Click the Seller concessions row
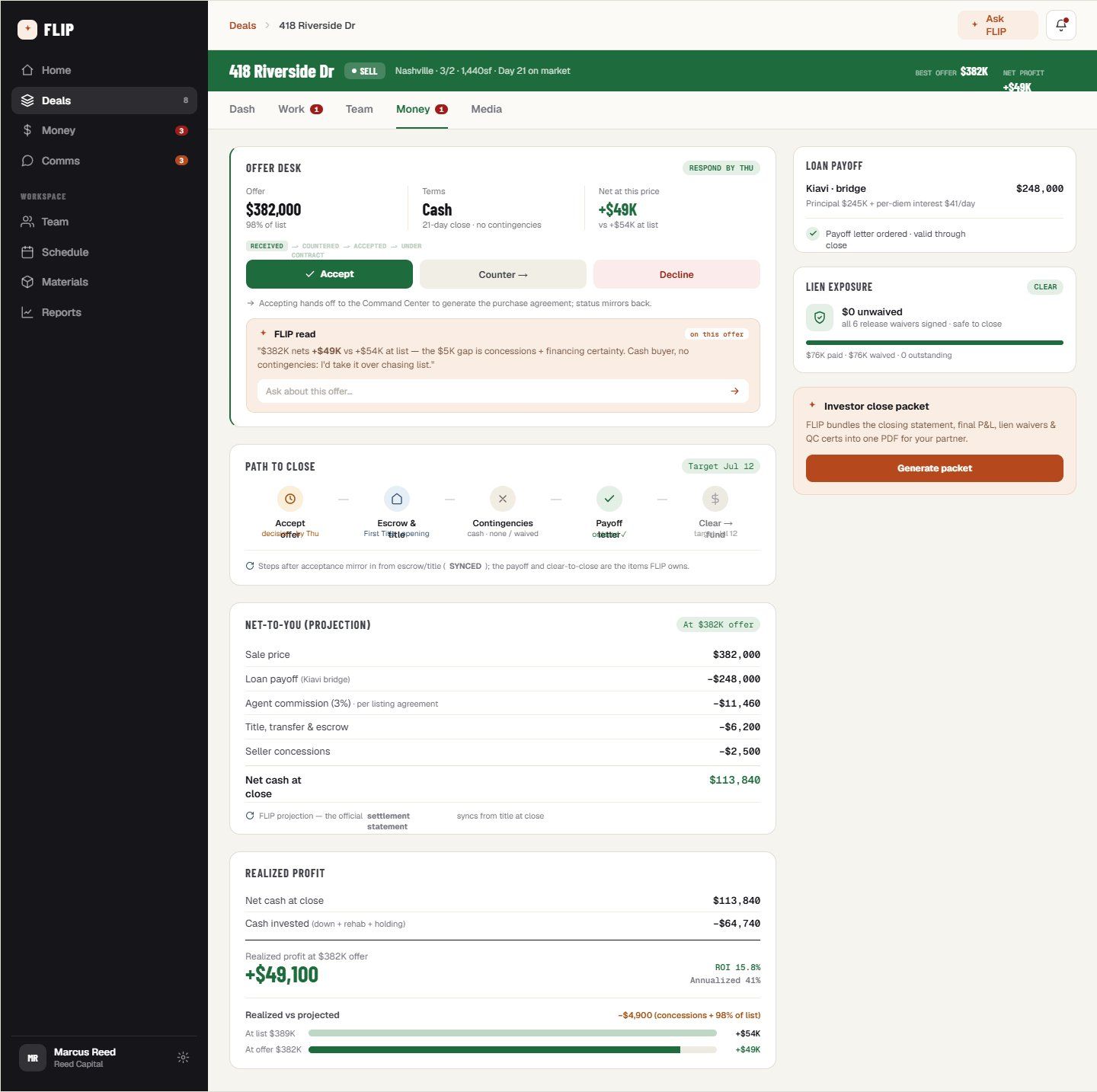This screenshot has height=1092, width=1097. 503,752
